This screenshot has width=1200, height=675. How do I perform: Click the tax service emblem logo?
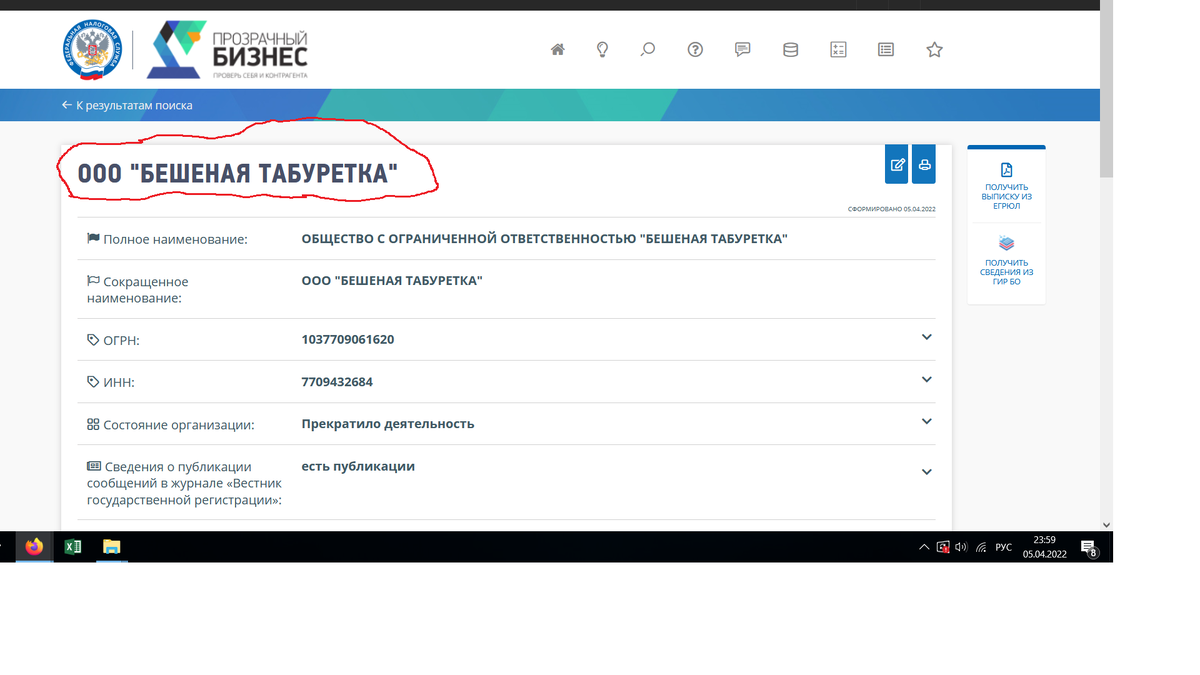(x=91, y=50)
